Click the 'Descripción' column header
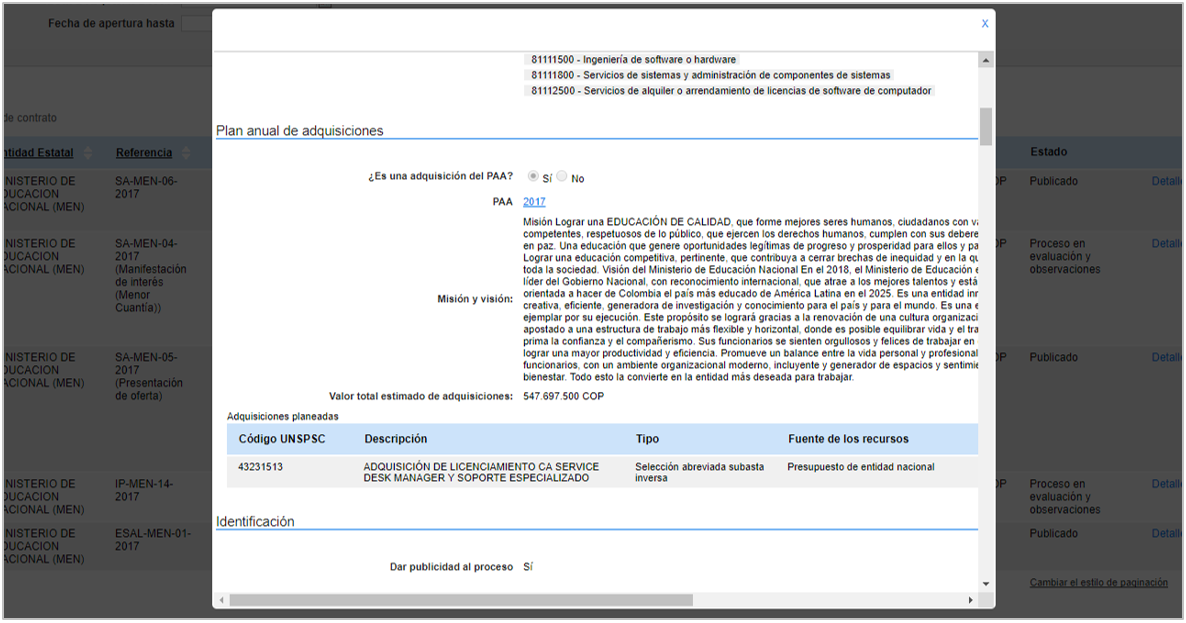1186x623 pixels. click(396, 439)
